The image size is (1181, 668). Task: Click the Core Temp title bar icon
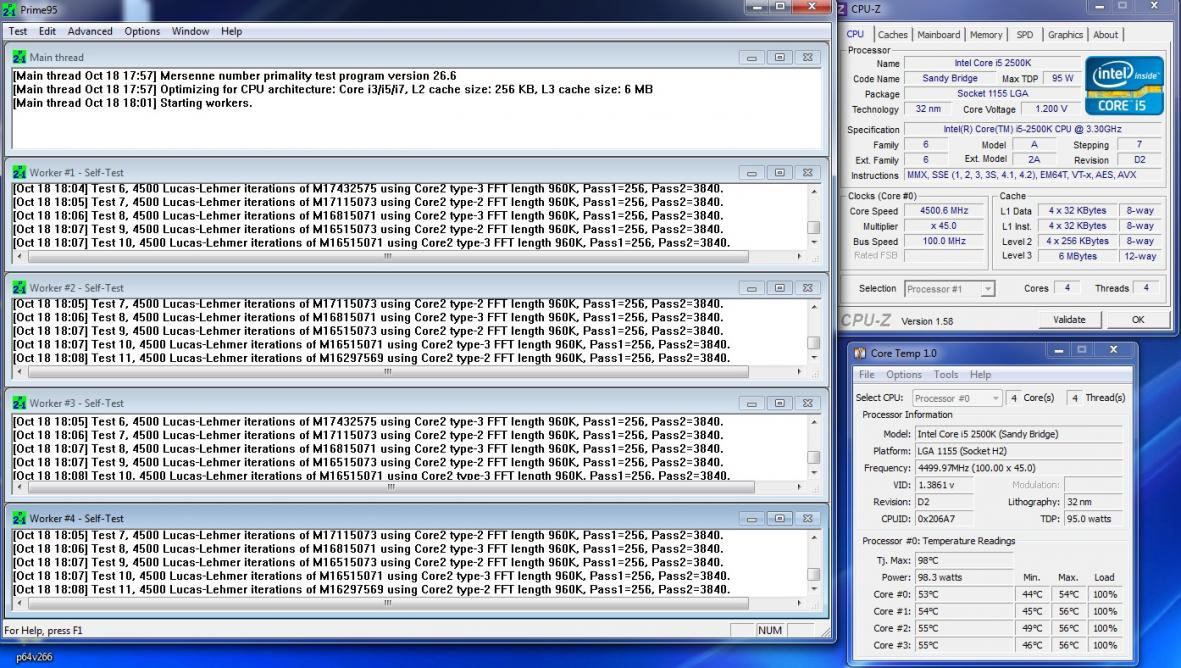tap(860, 353)
